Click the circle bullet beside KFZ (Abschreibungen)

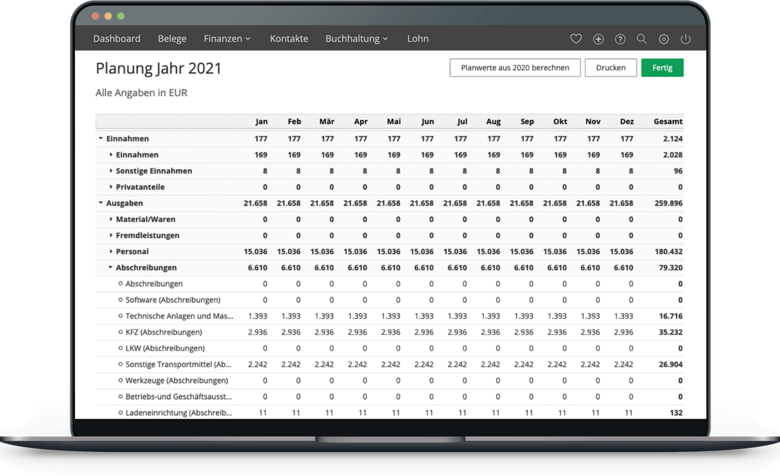tap(120, 332)
